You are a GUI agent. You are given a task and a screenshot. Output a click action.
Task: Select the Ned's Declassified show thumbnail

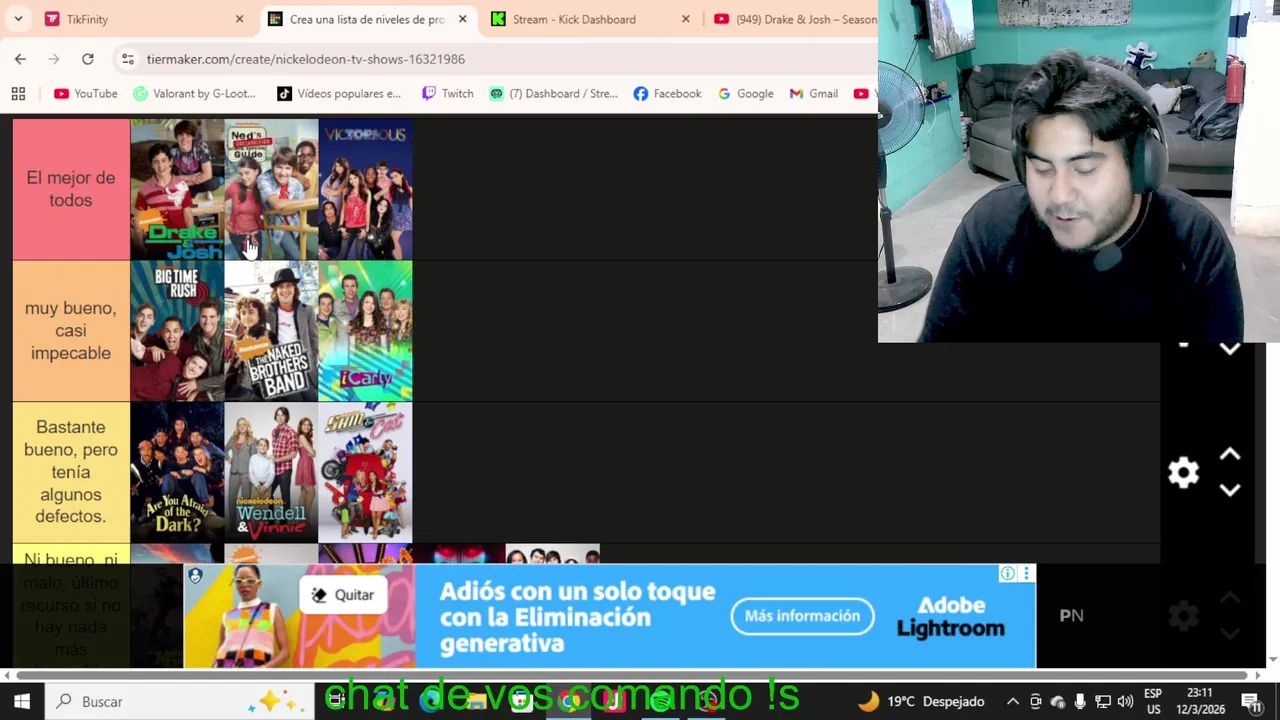click(271, 190)
